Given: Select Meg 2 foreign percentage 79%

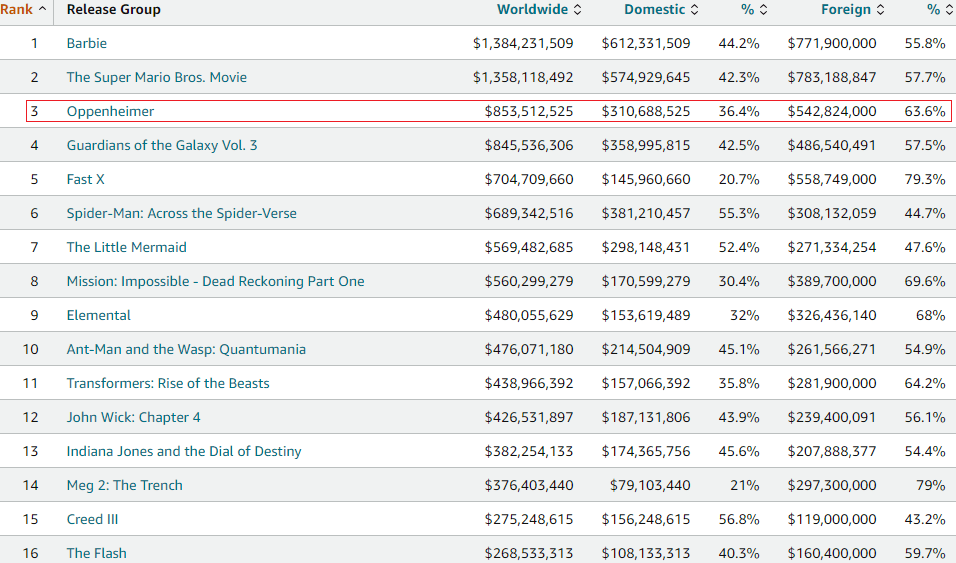Looking at the screenshot, I should [930, 486].
